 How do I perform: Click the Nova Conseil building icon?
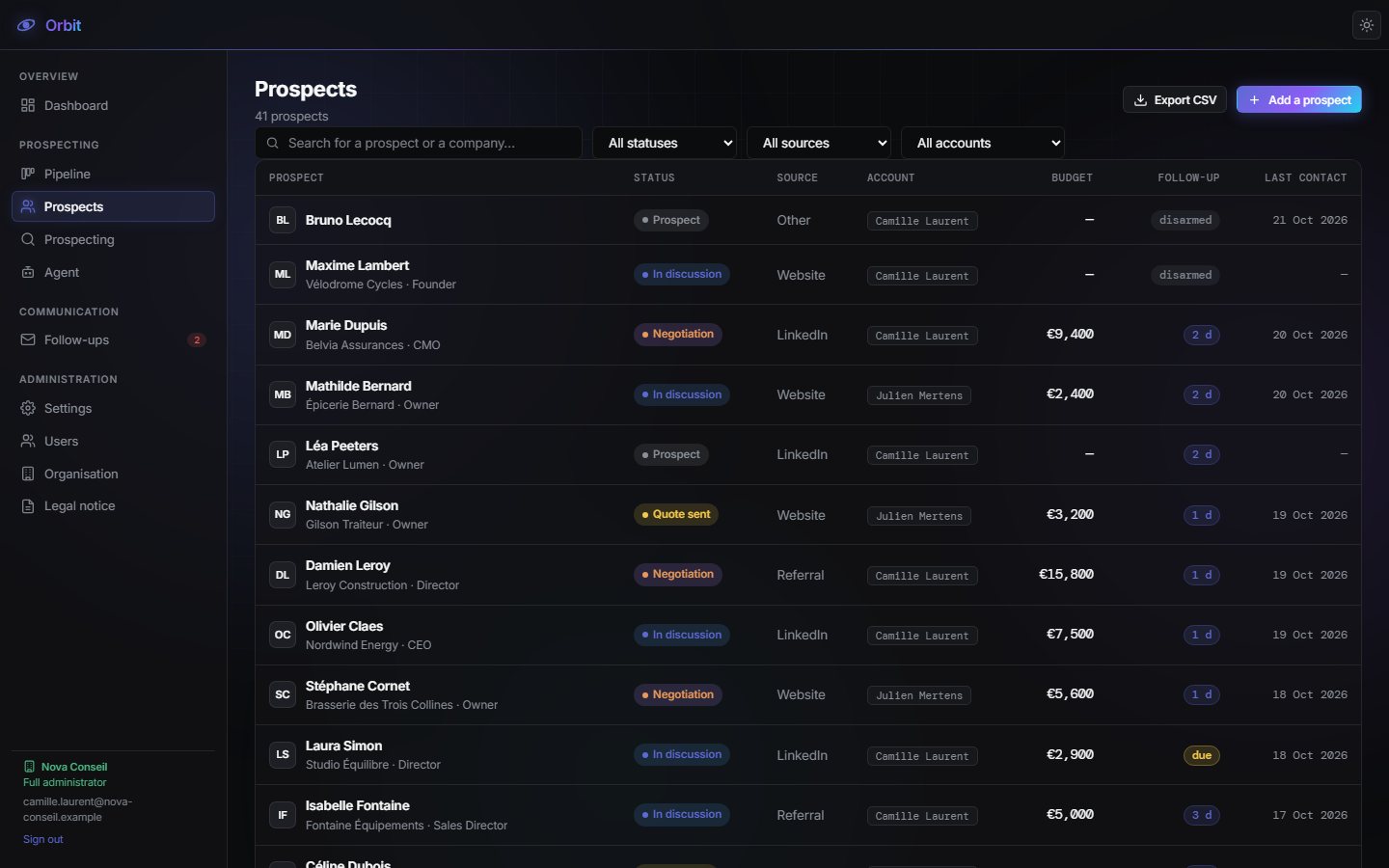29,767
